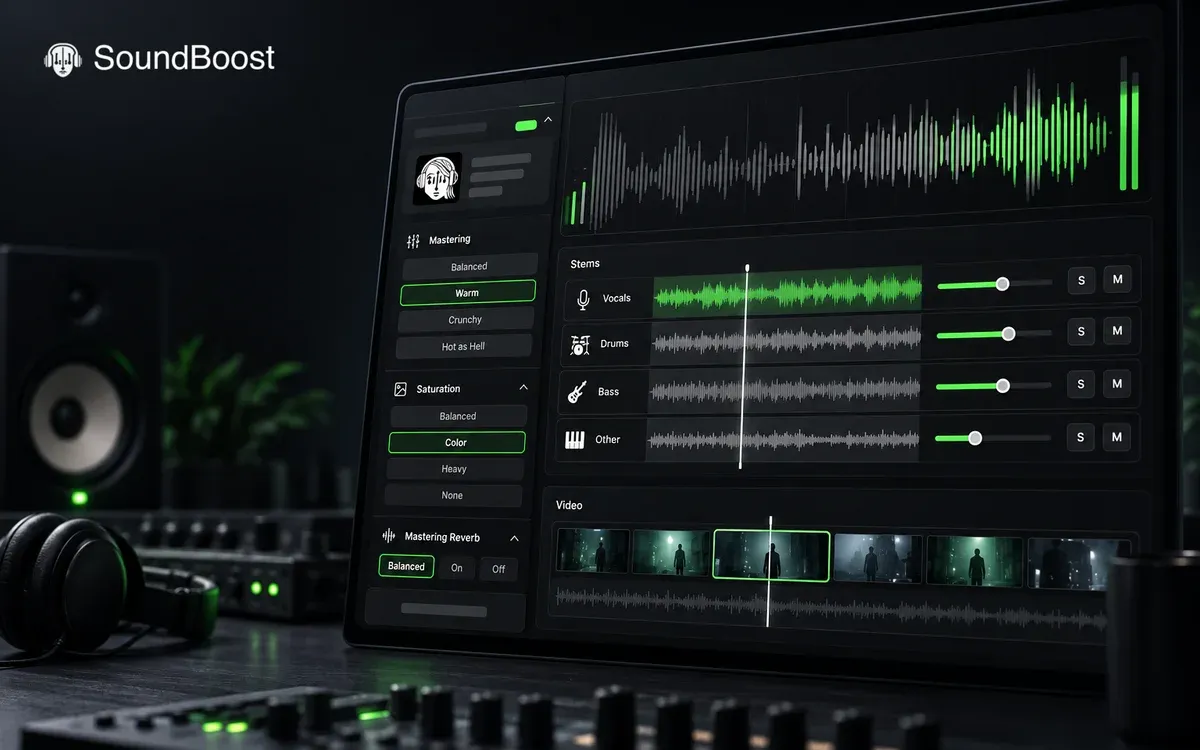Click the Mastering sliders icon
Image resolution: width=1200 pixels, height=750 pixels.
[413, 241]
